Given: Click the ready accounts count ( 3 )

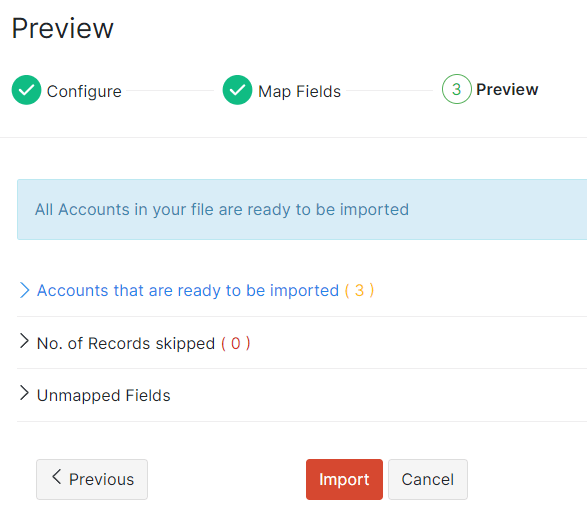Looking at the screenshot, I should pyautogui.click(x=359, y=291).
